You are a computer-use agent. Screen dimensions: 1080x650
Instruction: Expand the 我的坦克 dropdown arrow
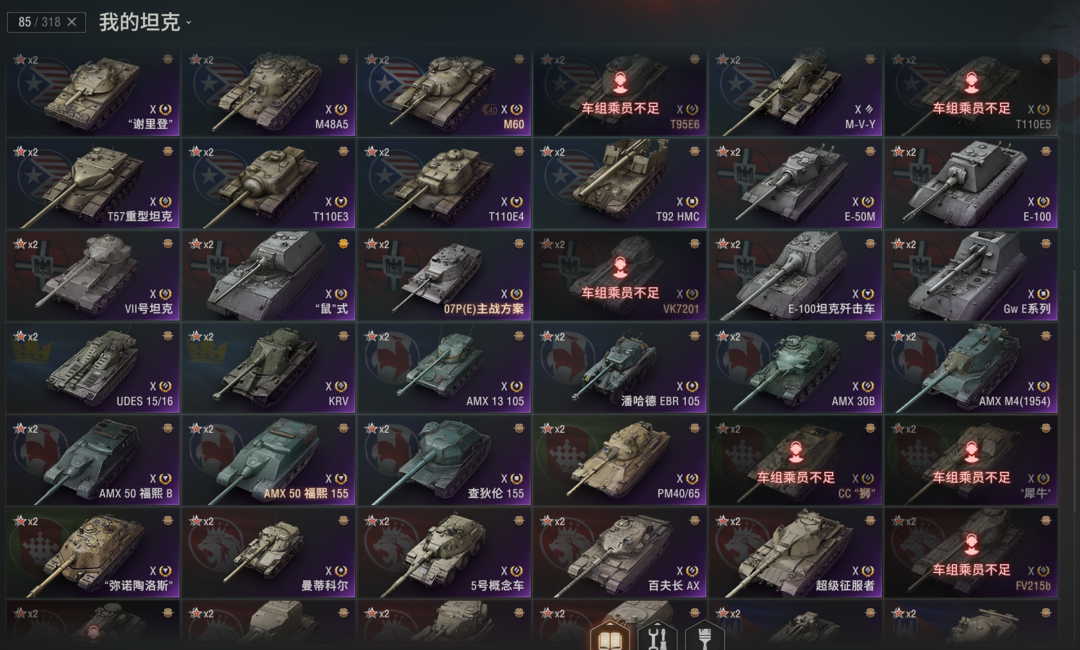tap(189, 23)
